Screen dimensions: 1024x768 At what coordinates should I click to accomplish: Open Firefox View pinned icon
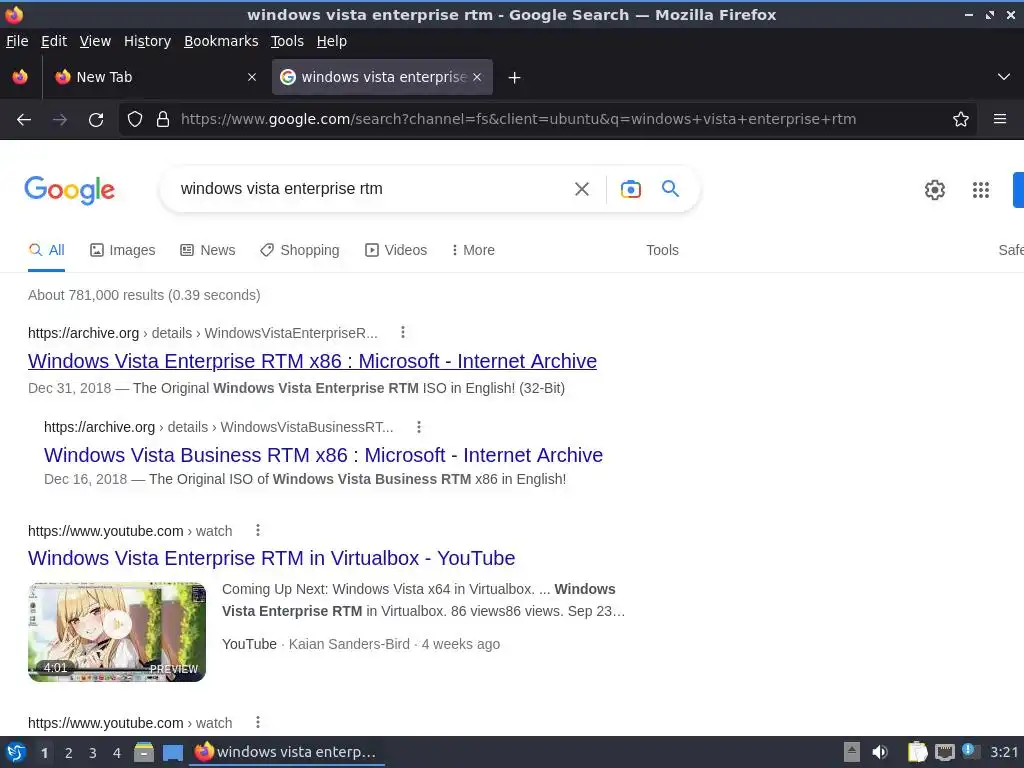tap(20, 77)
